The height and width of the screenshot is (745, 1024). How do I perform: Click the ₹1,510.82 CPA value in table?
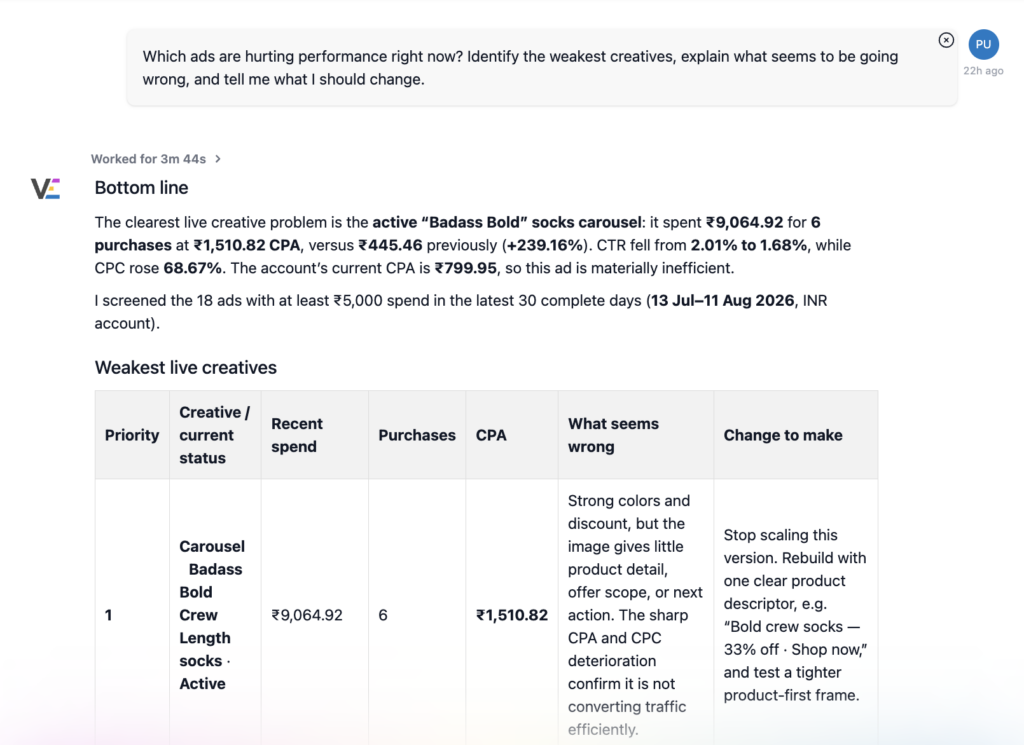(511, 615)
